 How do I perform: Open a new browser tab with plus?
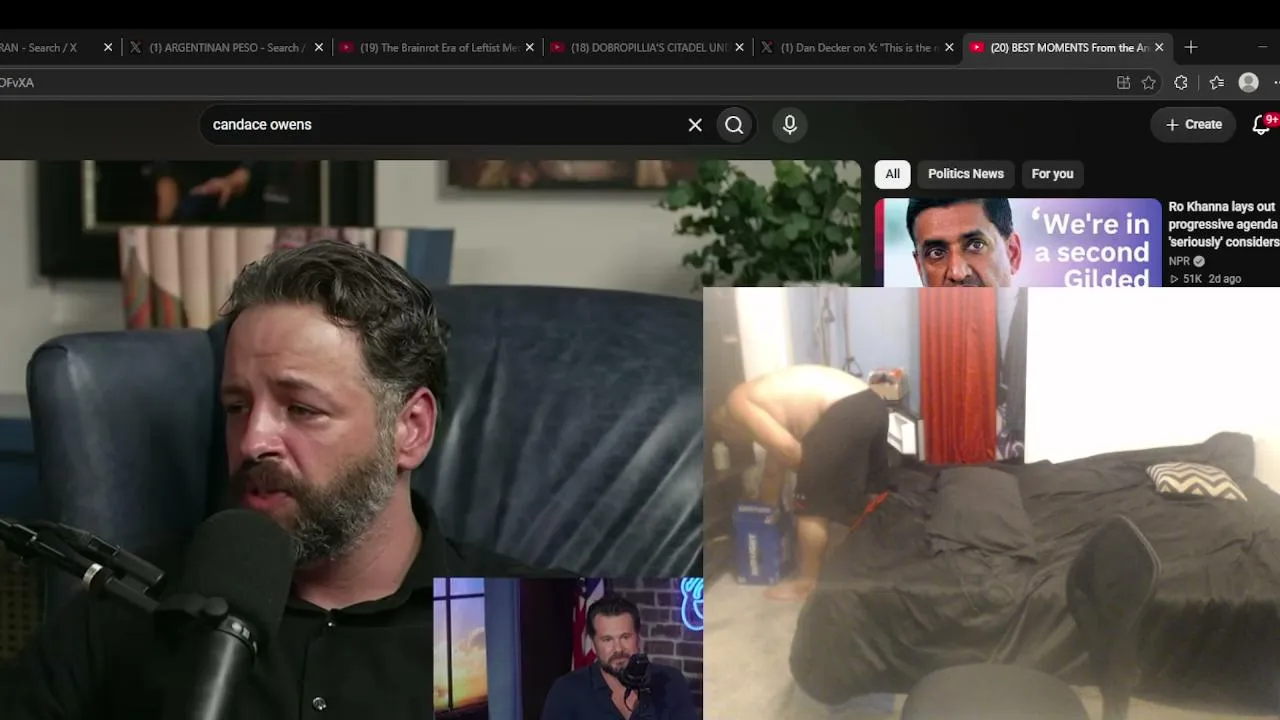1191,47
